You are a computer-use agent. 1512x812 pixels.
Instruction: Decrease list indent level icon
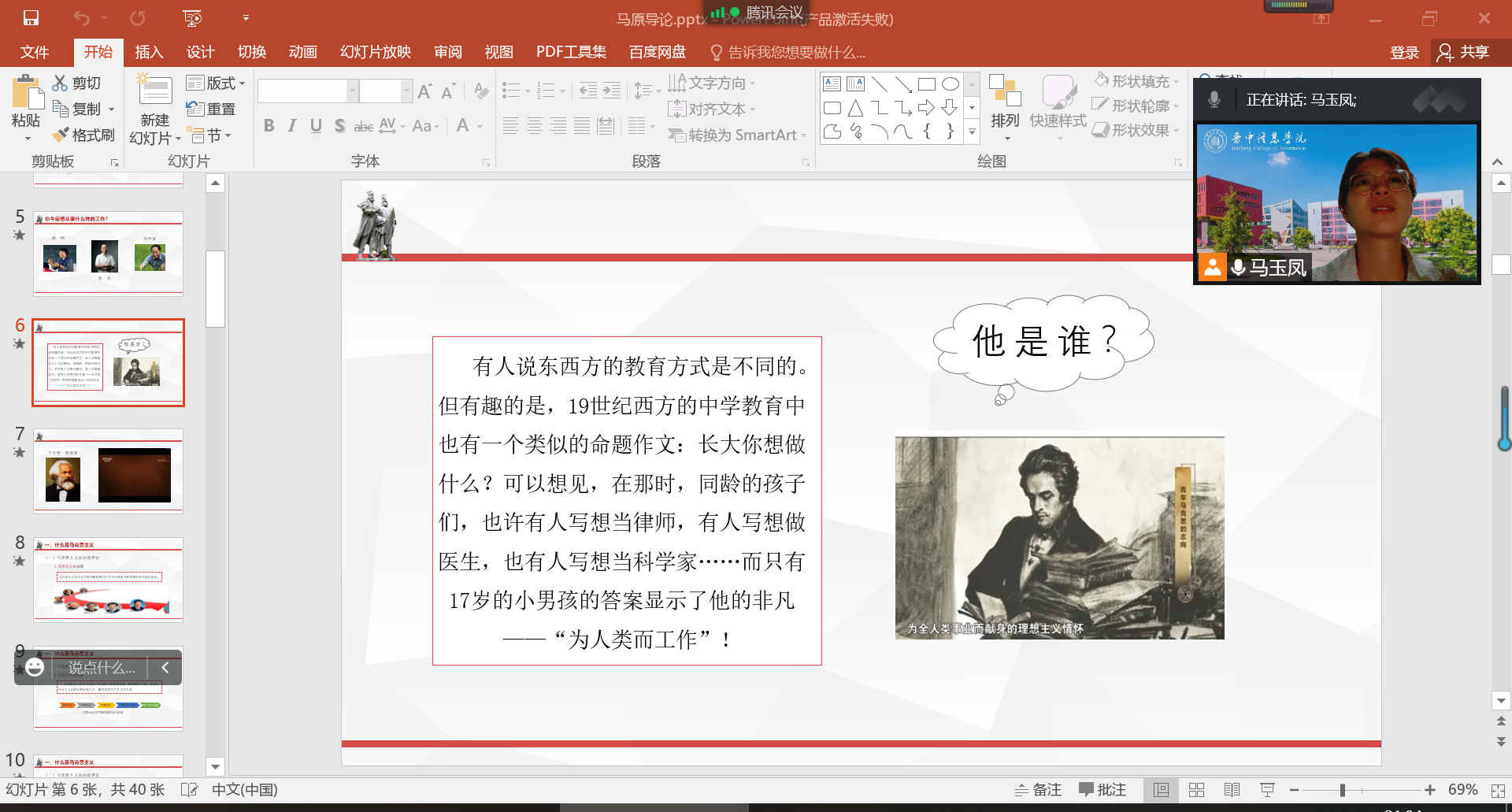588,91
